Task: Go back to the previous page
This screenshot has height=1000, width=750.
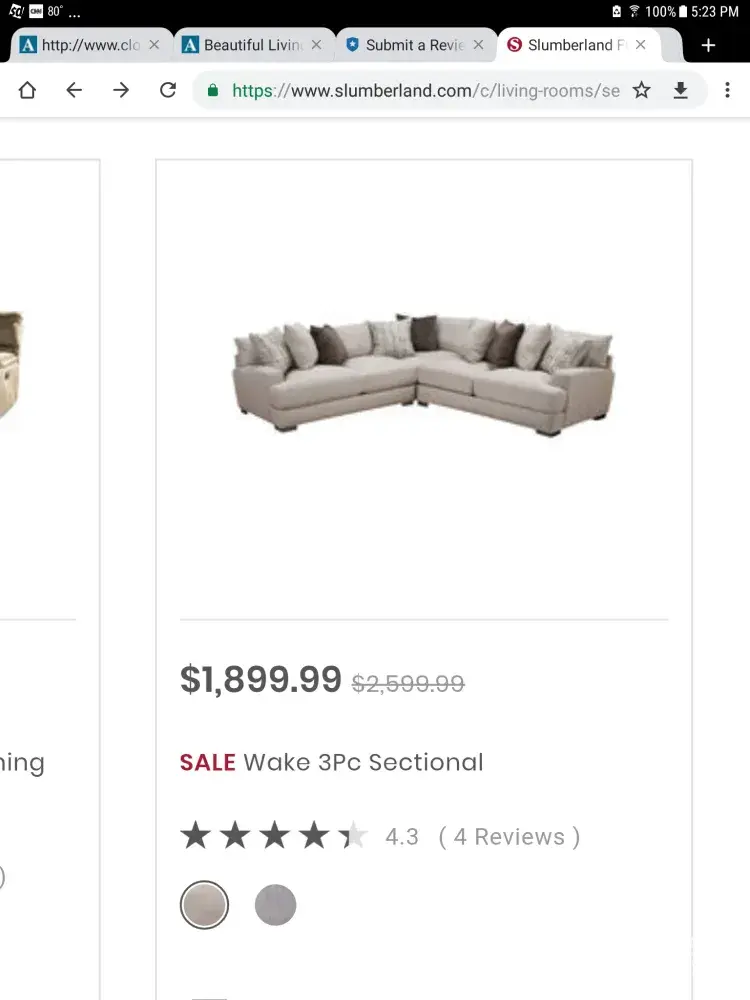Action: (74, 91)
